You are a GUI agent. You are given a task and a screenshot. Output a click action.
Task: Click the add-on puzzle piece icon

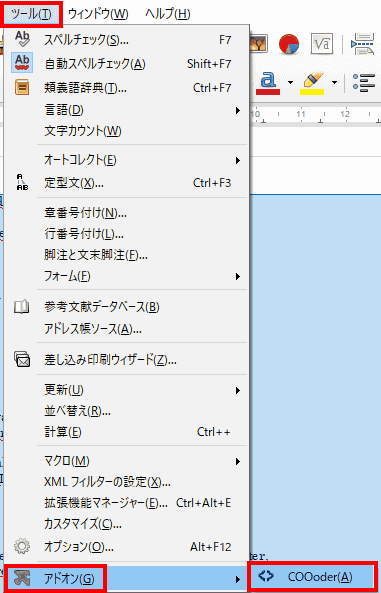point(22,577)
